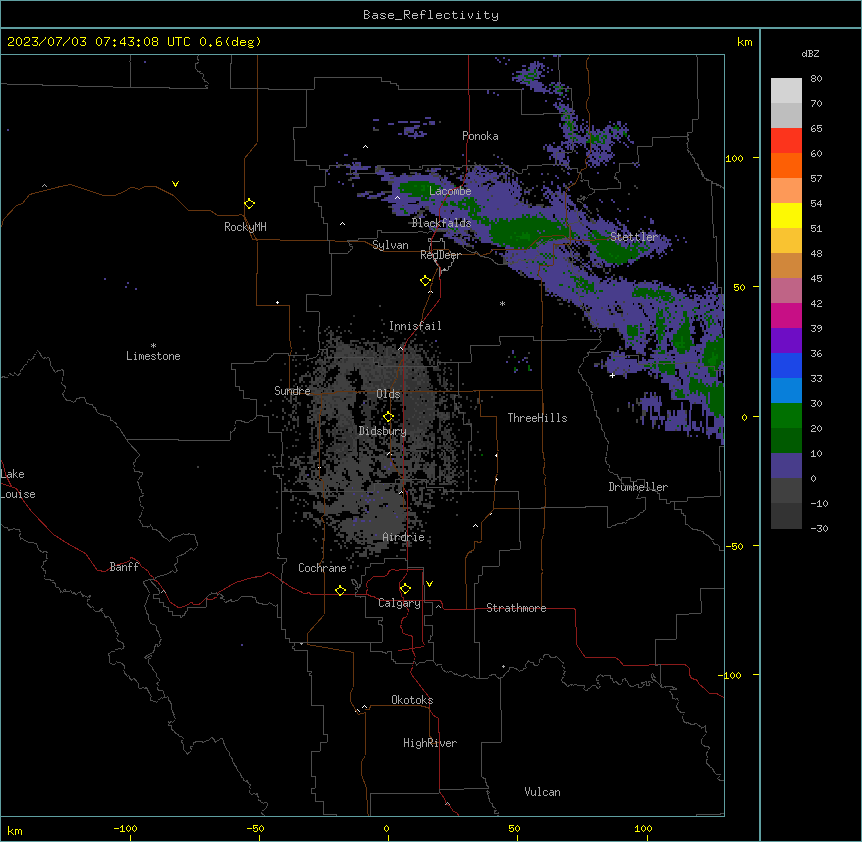Click the Lake Louise label
The image size is (862, 842).
(x=18, y=484)
